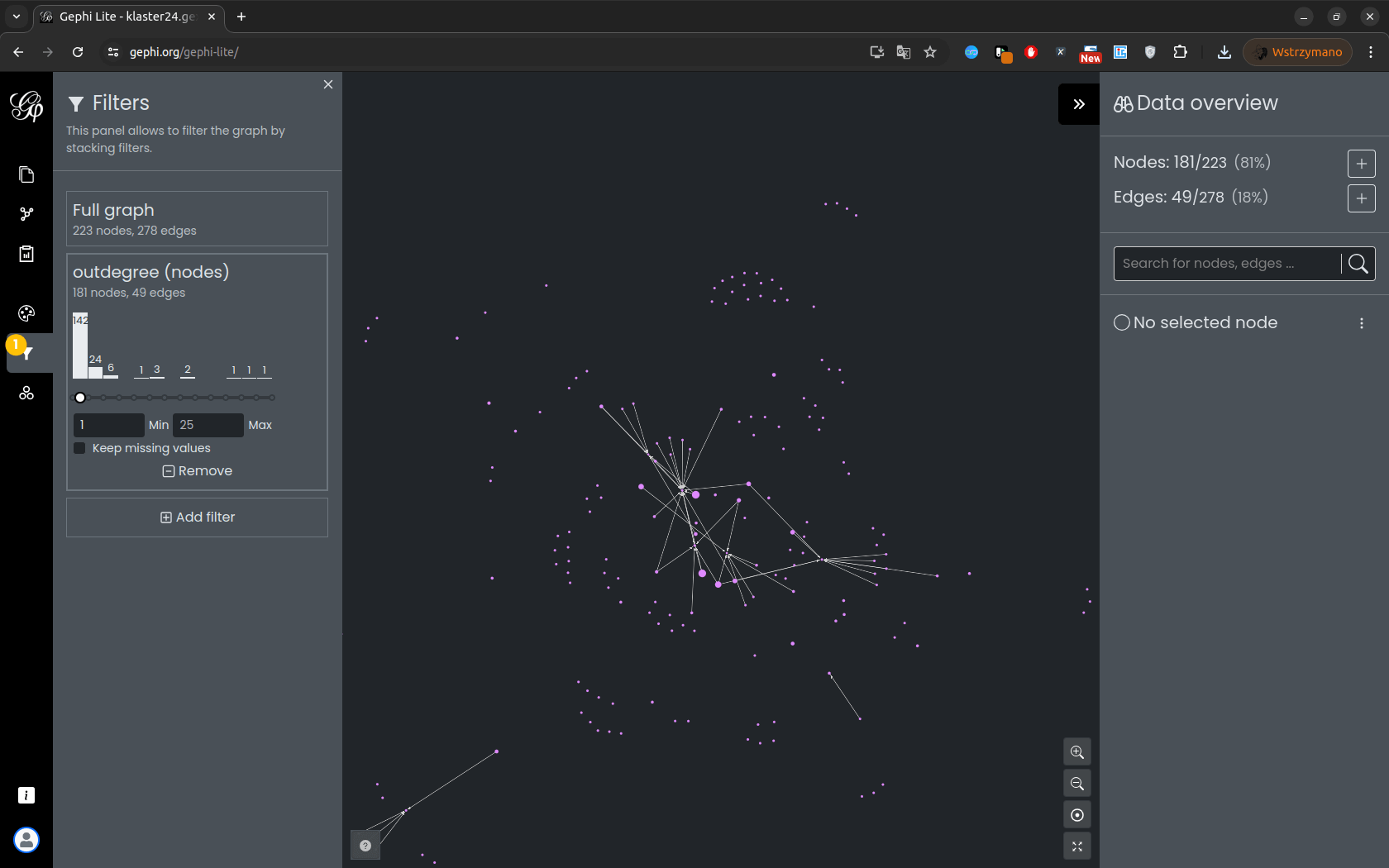The image size is (1389, 868).
Task: Expand the Nodes details plus button
Action: pos(1362,164)
